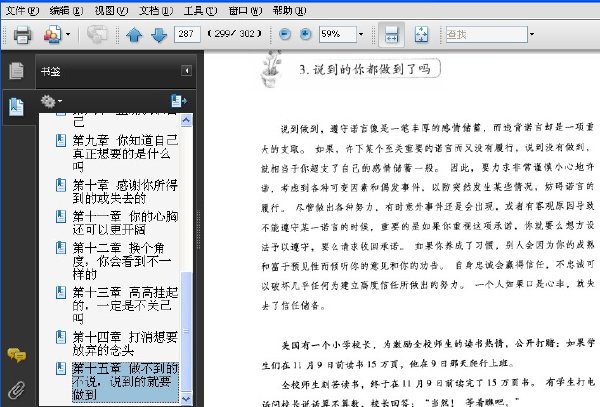The height and width of the screenshot is (407, 600).
Task: Click the new bookmark icon
Action: (x=178, y=101)
